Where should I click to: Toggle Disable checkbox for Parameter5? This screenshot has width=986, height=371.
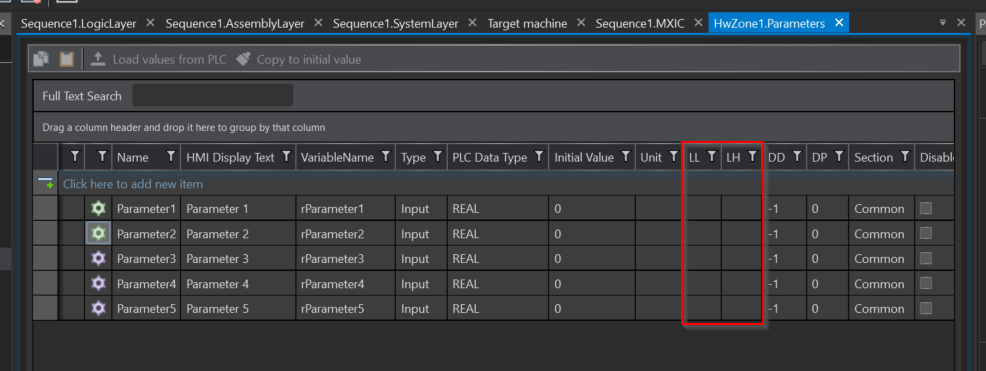[x=926, y=309]
